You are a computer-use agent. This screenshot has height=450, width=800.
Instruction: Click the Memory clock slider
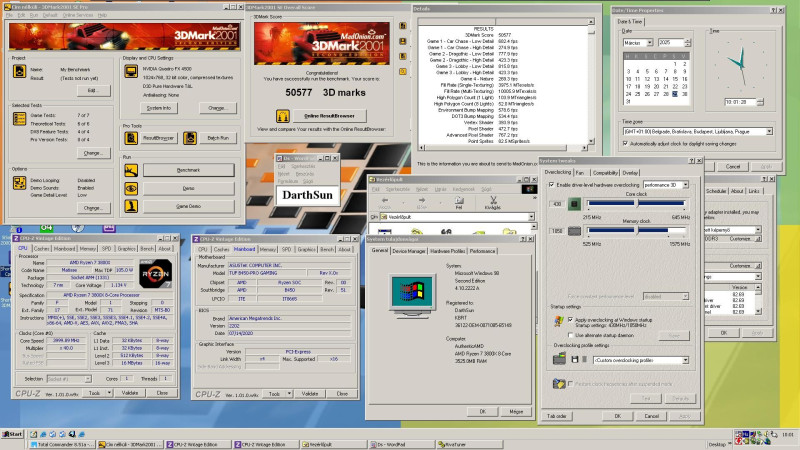pos(636,231)
